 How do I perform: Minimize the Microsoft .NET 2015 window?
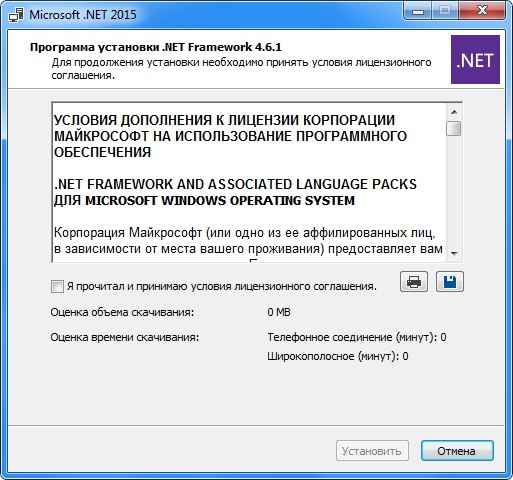418,11
